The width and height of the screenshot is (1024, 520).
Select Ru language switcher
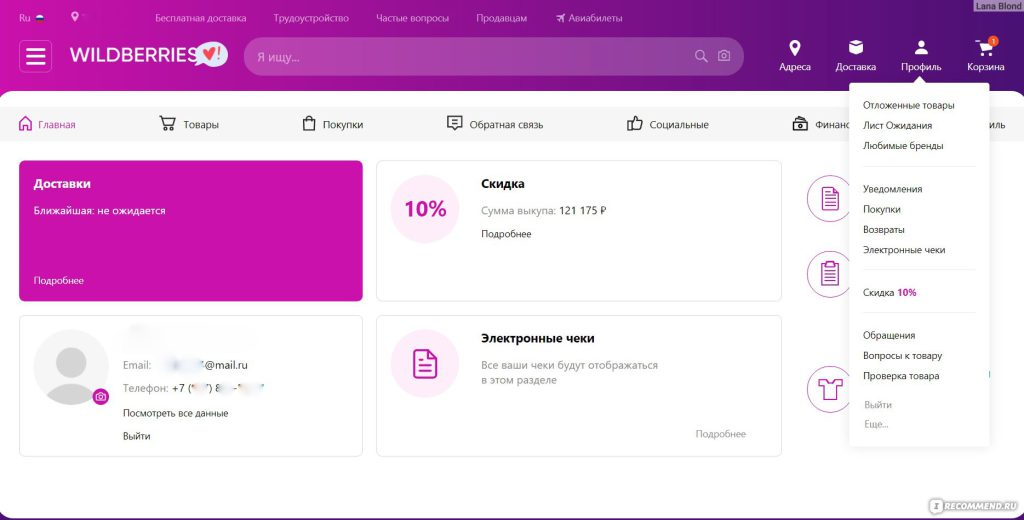[31, 18]
